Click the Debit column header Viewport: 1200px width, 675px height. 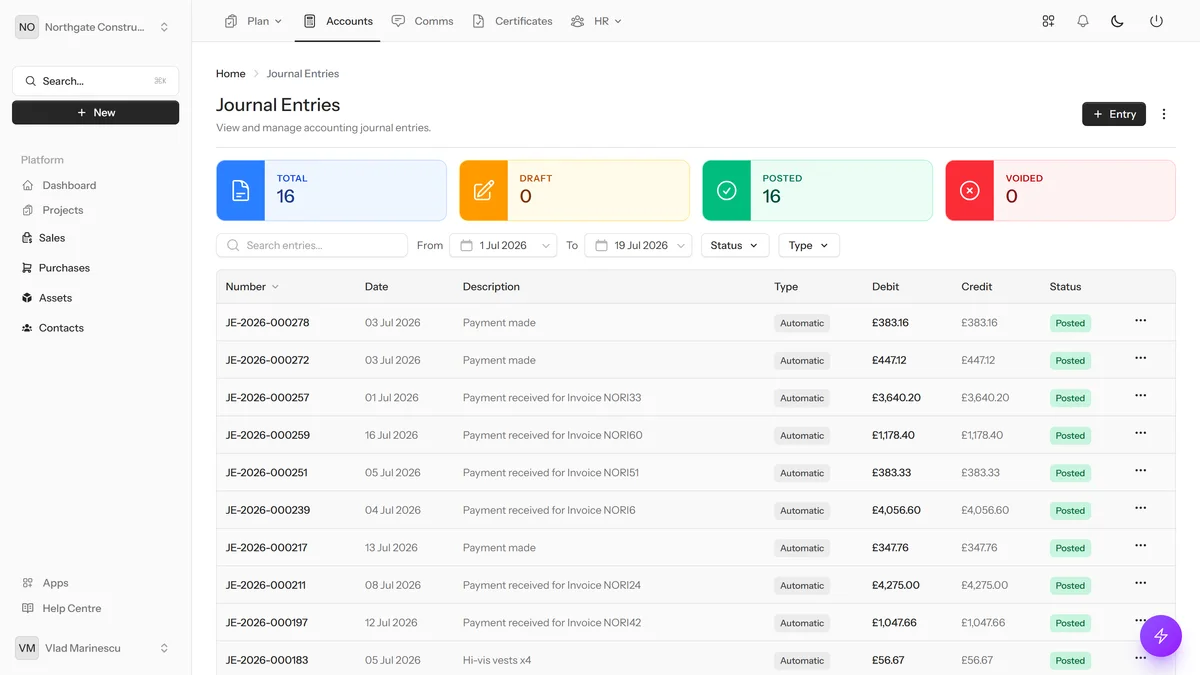pyautogui.click(x=886, y=286)
